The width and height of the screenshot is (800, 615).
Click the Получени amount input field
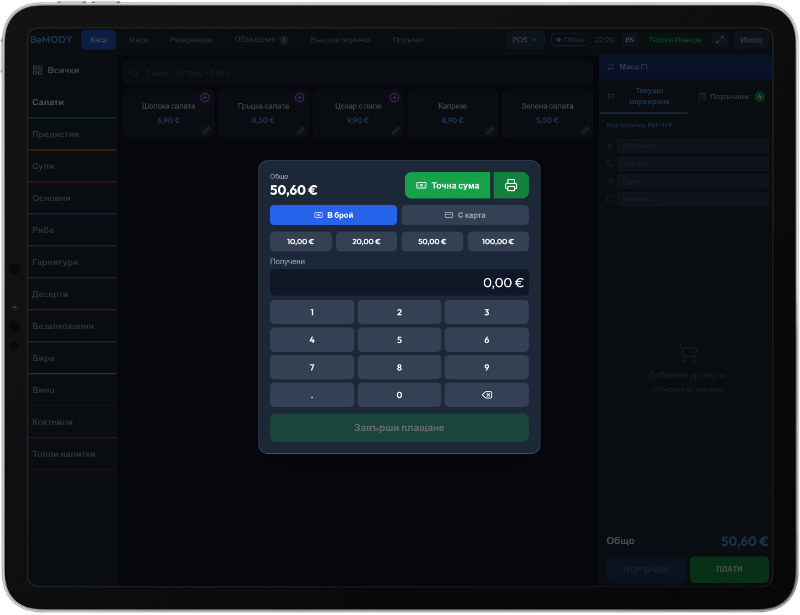[399, 283]
